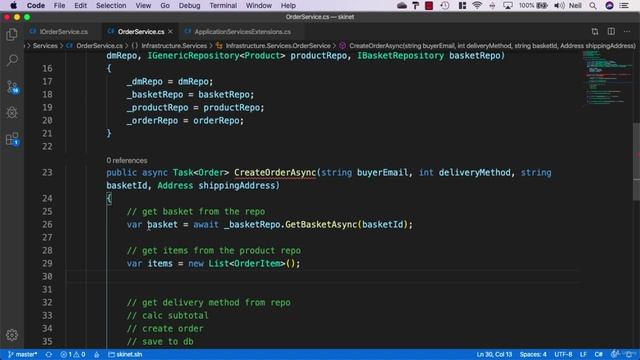Open the Siri icon in menu bar

point(609,5)
